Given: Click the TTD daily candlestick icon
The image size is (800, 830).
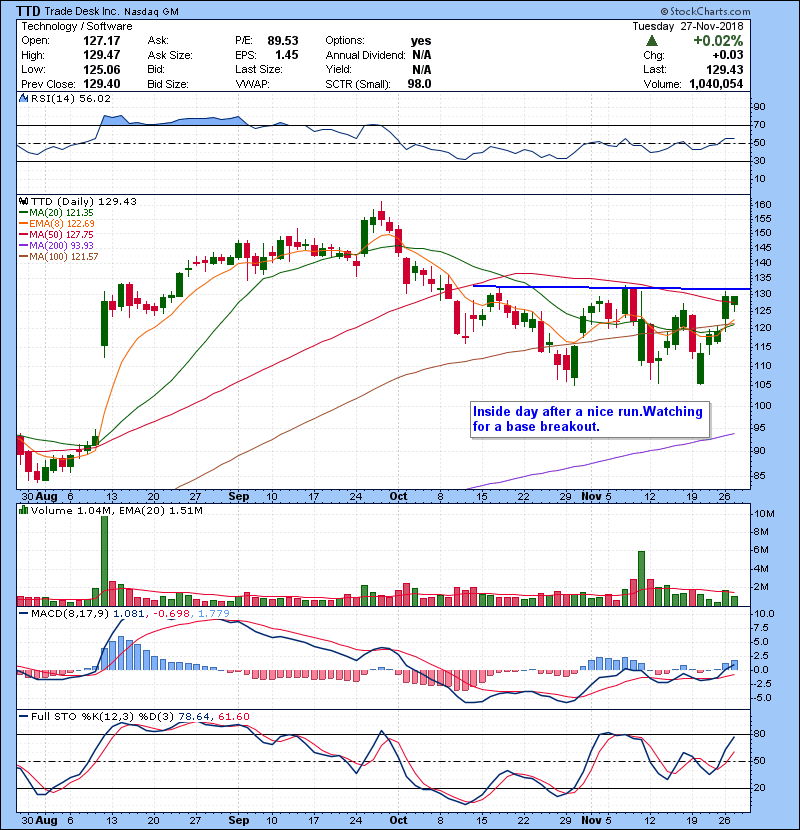Looking at the screenshot, I should (x=23, y=201).
